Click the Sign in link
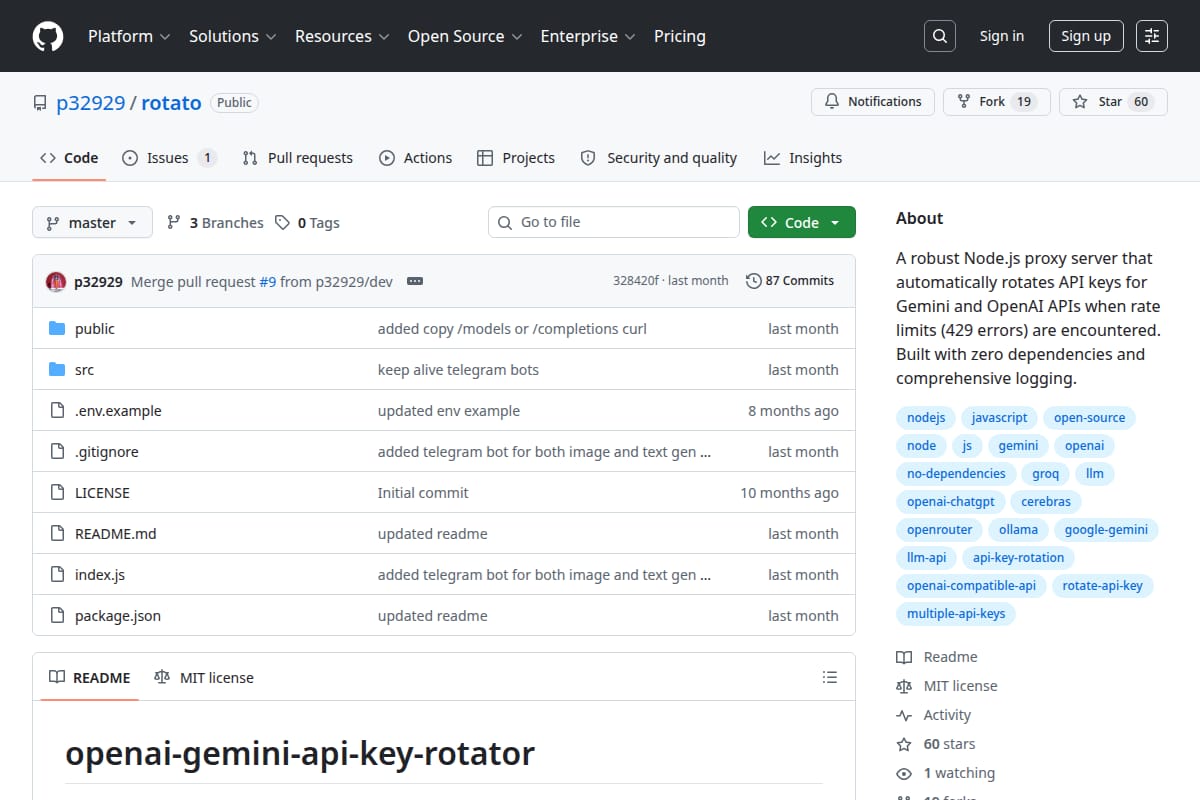 click(1002, 36)
